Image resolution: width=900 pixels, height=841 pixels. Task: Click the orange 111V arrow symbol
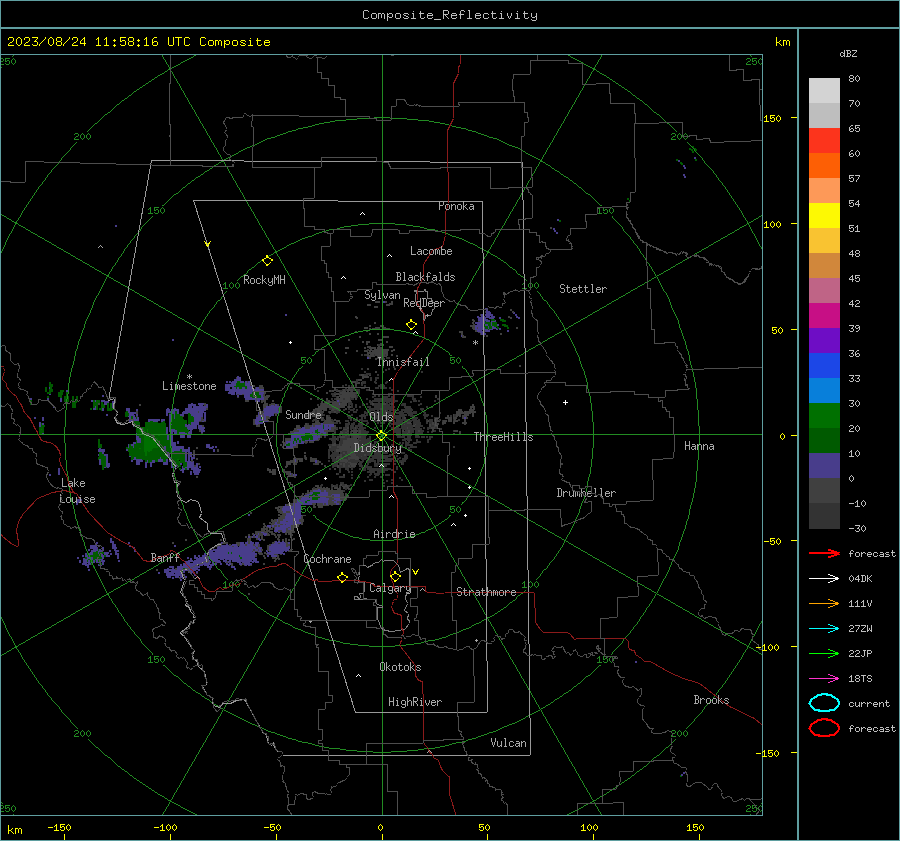click(x=824, y=603)
